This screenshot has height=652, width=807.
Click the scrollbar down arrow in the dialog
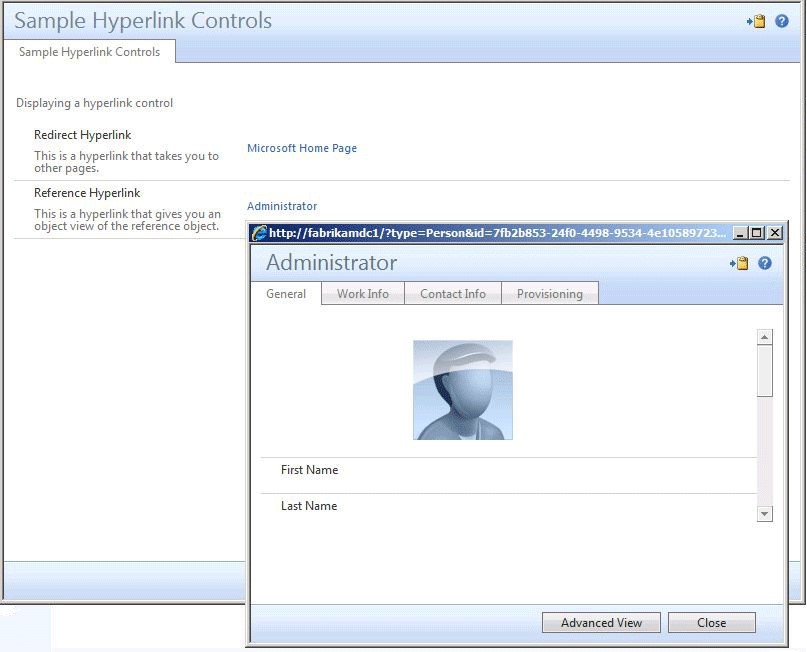click(x=765, y=513)
